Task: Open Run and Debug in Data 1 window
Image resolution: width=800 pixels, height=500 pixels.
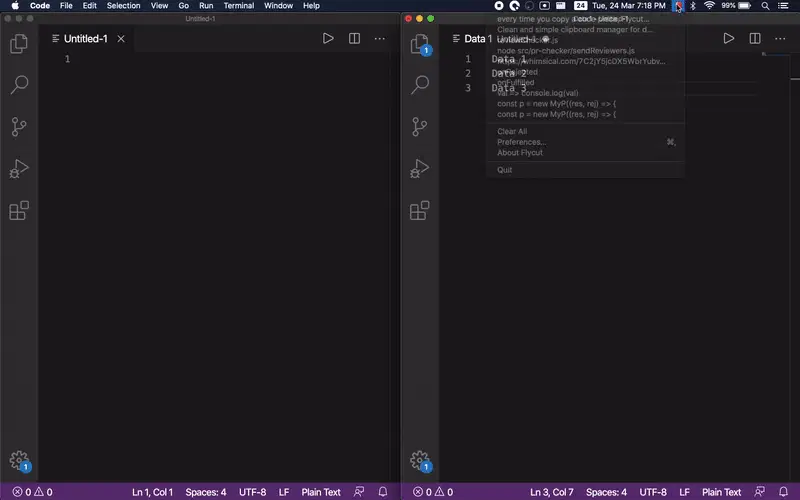Action: click(420, 168)
